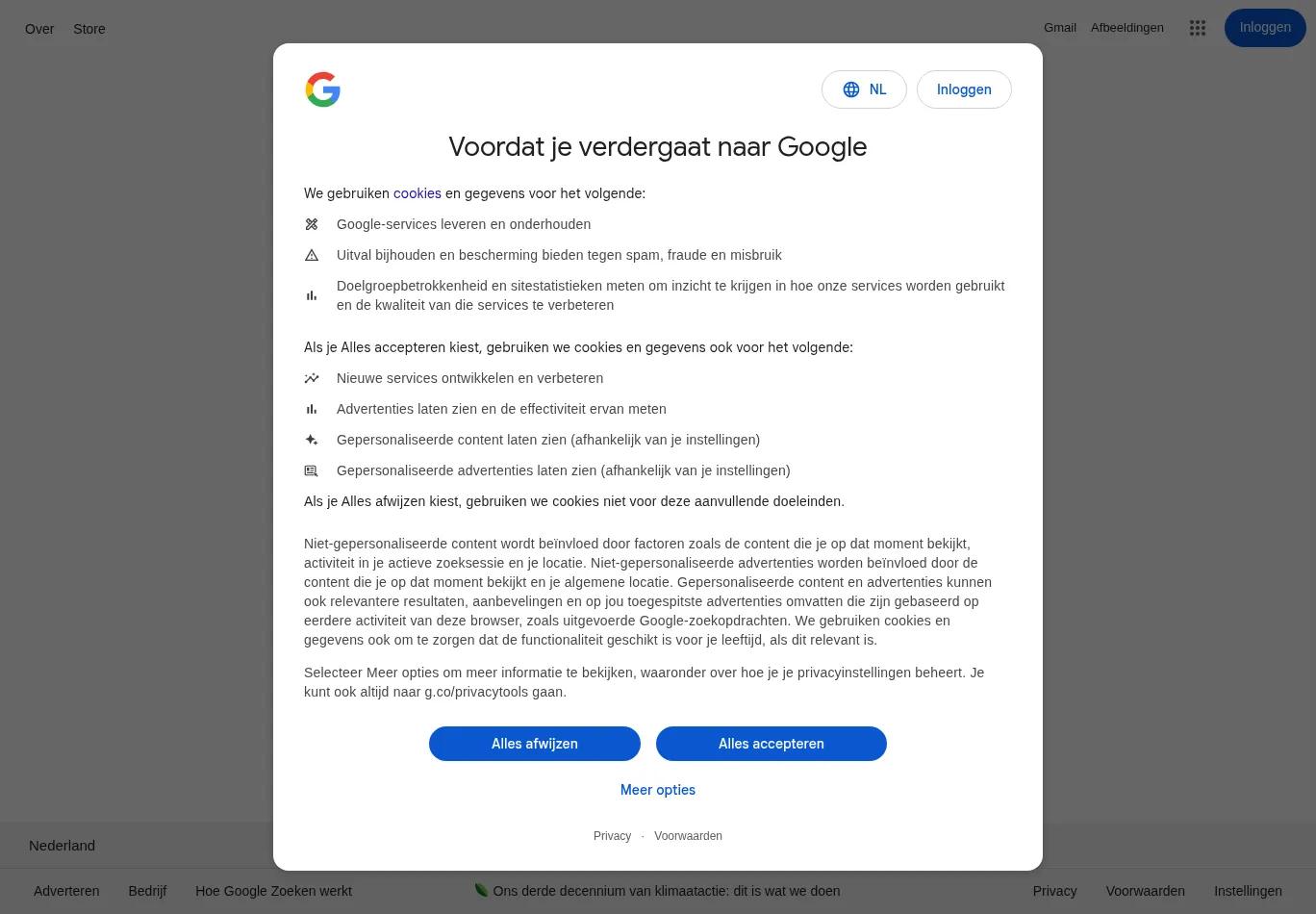Click warning triangle icon beside Uitval bijhouden
Image resolution: width=1316 pixels, height=914 pixels.
[x=312, y=255]
